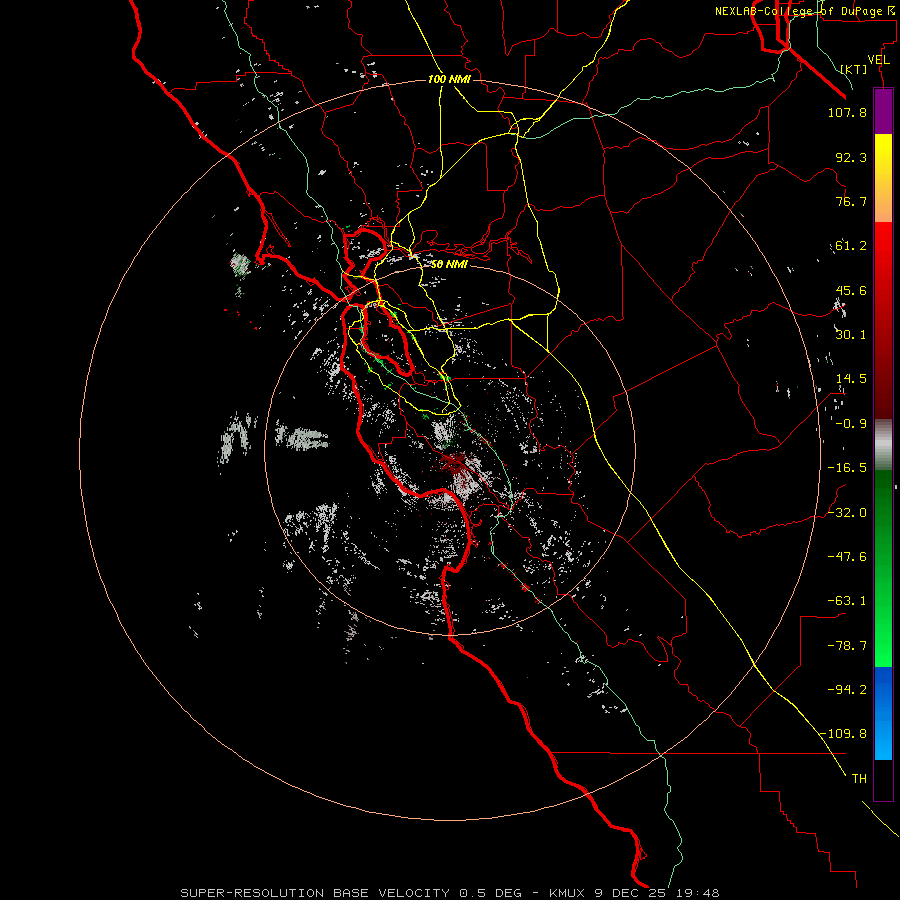Pick the dark TH segment at scale bottom
This screenshot has width=900, height=900.
click(x=883, y=780)
